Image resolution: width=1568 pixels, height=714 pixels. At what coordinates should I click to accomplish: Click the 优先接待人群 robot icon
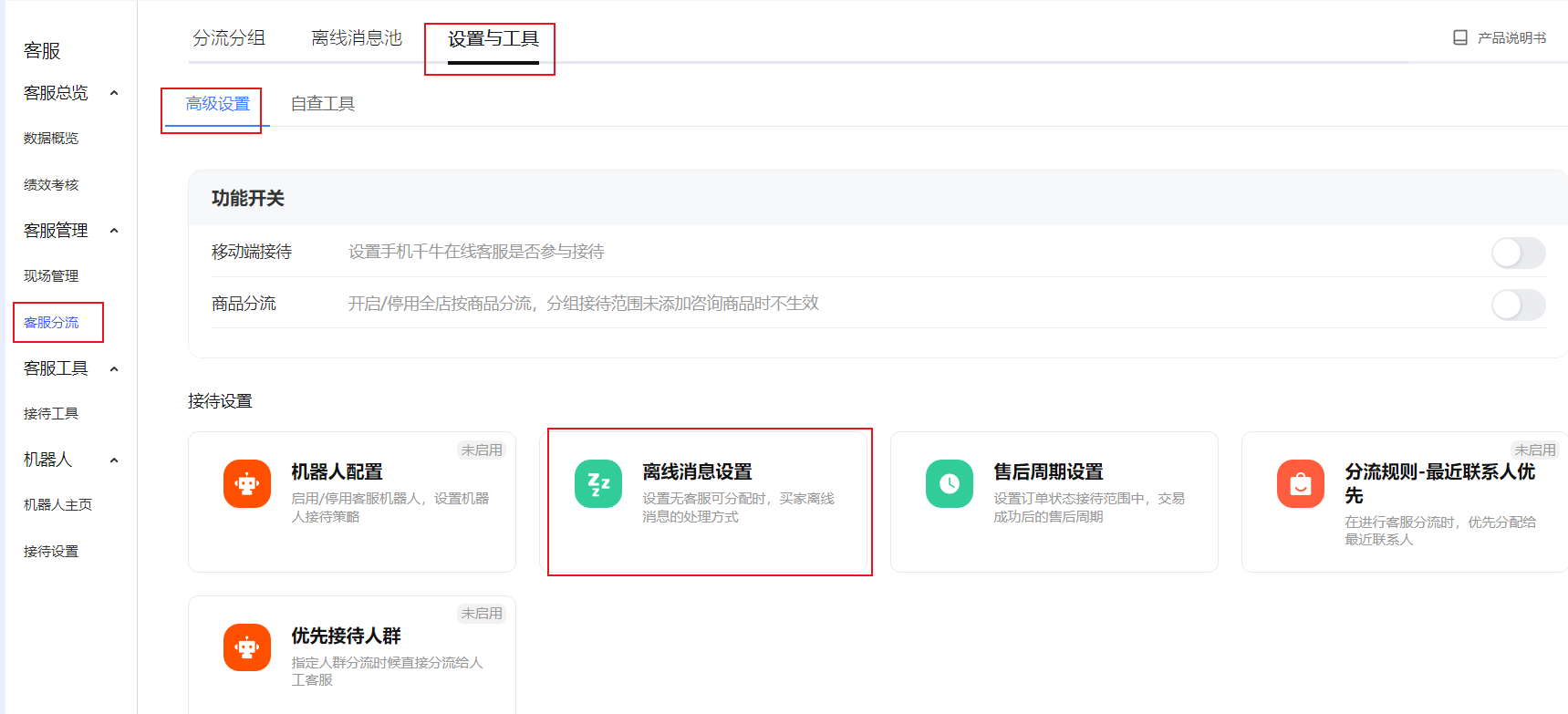coord(247,647)
